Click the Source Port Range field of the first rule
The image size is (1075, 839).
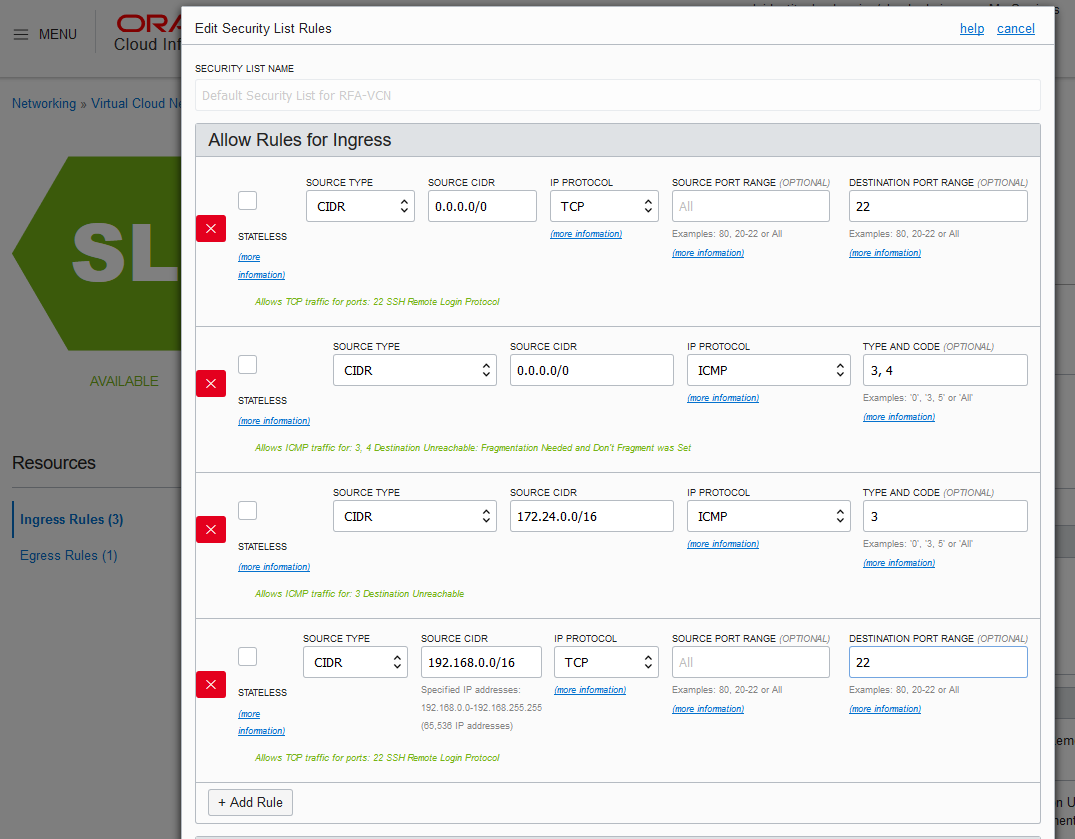coord(751,206)
